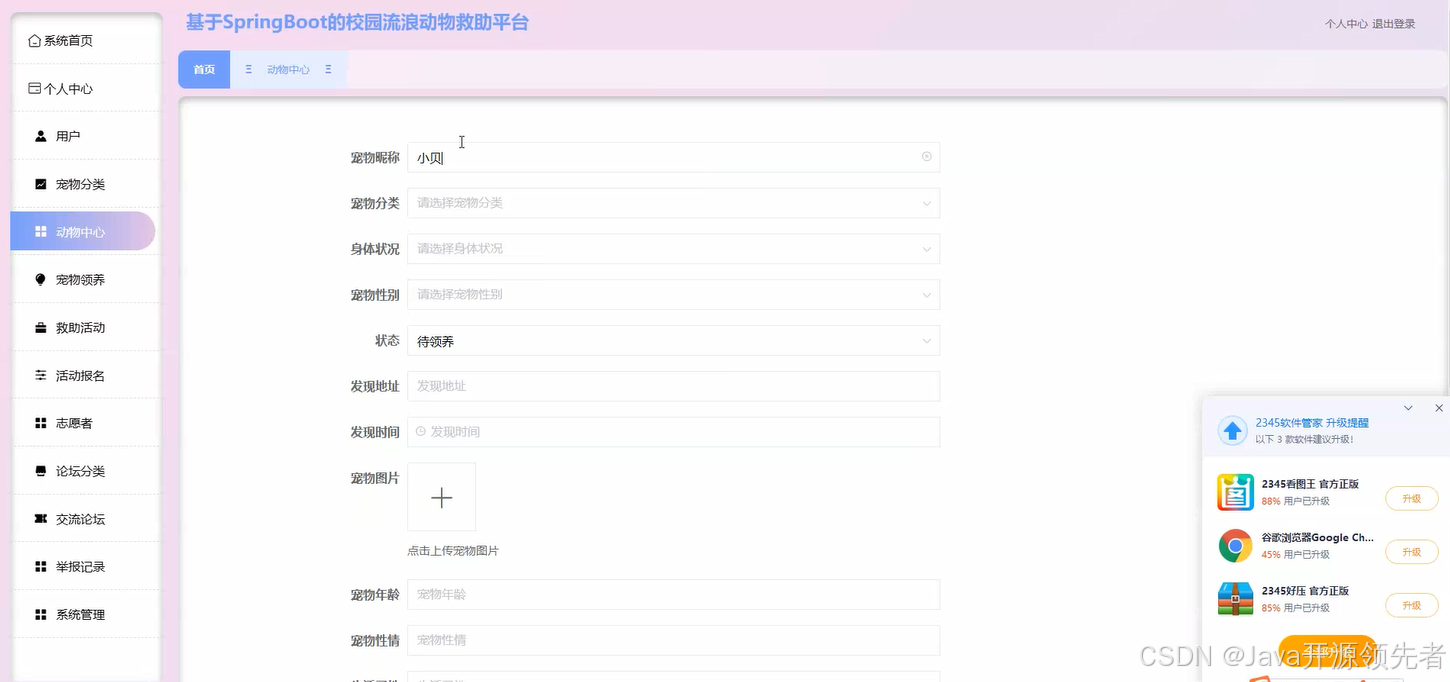
Task: Click the 宠物性情 input field
Action: point(673,640)
